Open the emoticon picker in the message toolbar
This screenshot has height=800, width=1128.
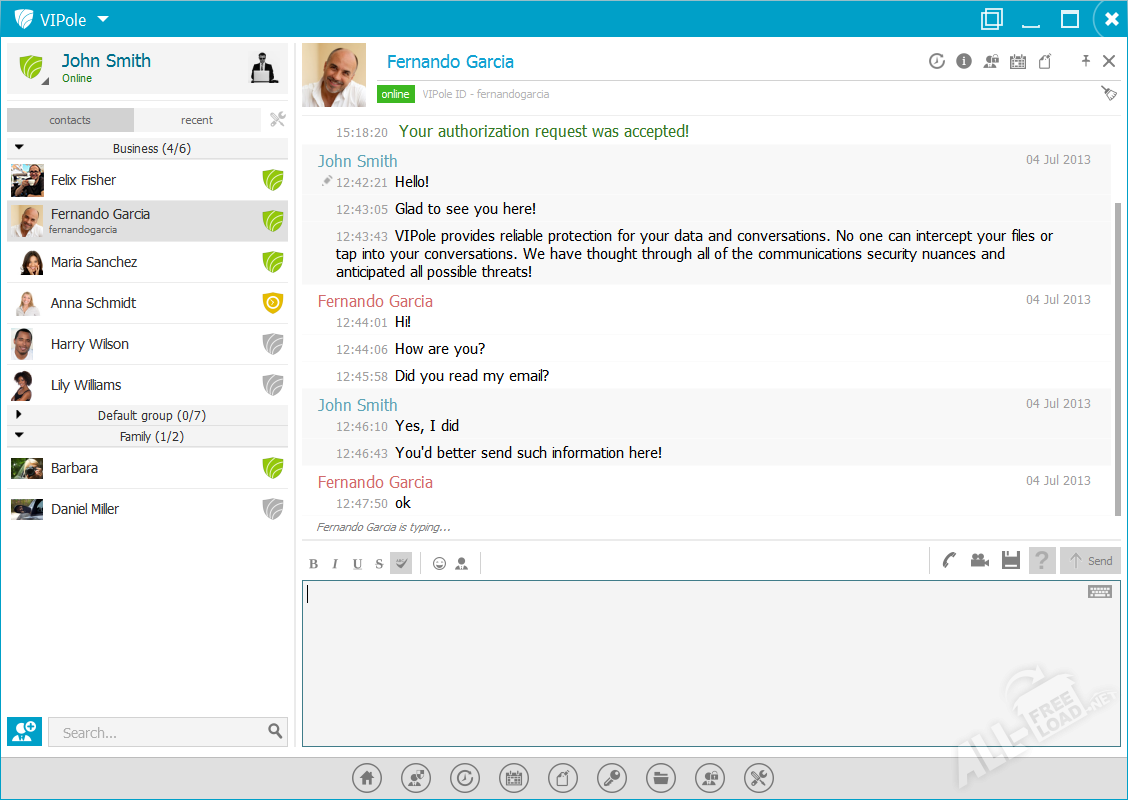pyautogui.click(x=439, y=564)
